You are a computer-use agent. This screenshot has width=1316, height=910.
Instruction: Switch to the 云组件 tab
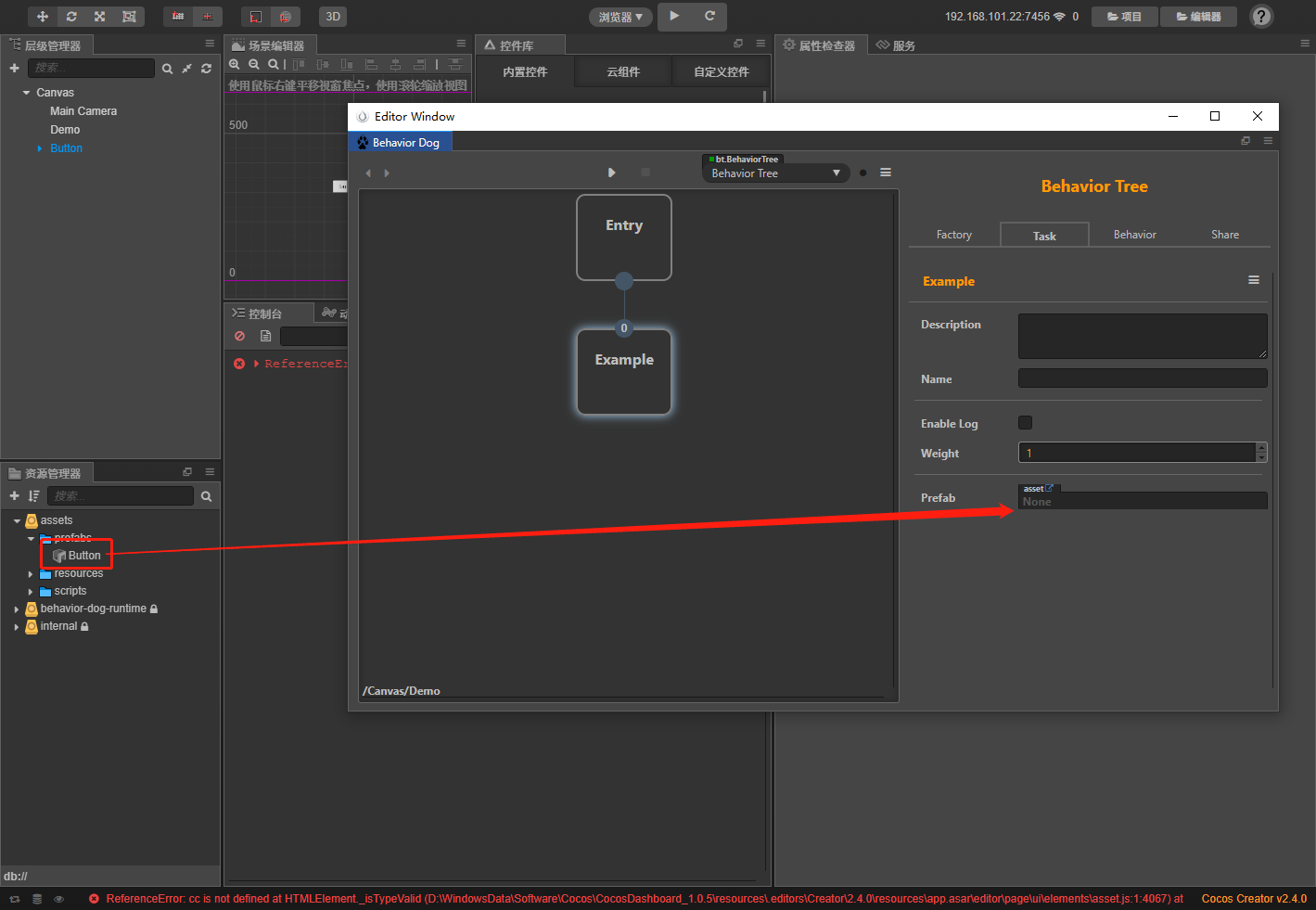coord(623,71)
